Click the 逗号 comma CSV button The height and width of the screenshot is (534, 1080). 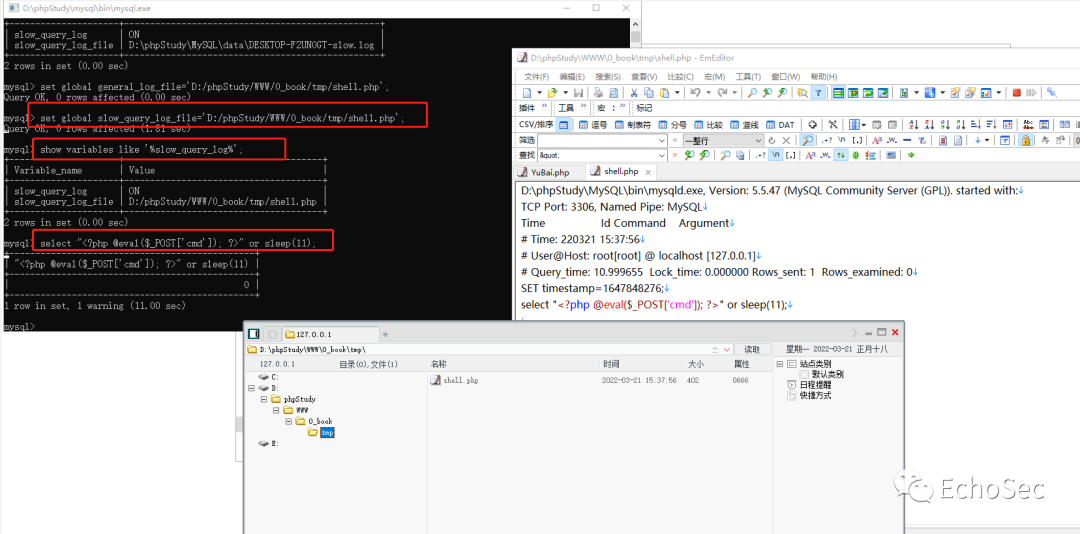click(x=592, y=125)
